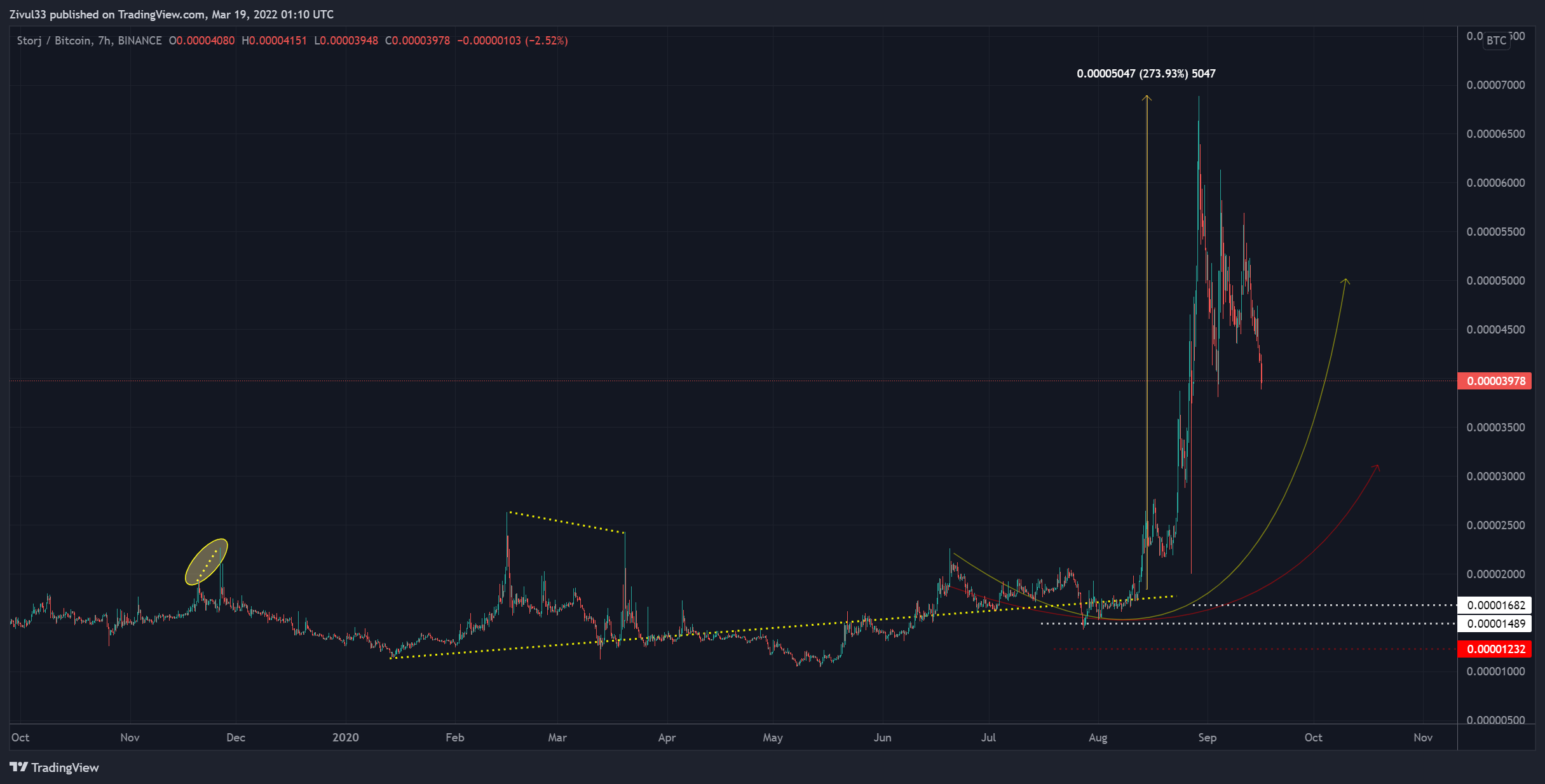Click the Aug label on time axis
The width and height of the screenshot is (1545, 784).
pyautogui.click(x=1098, y=738)
